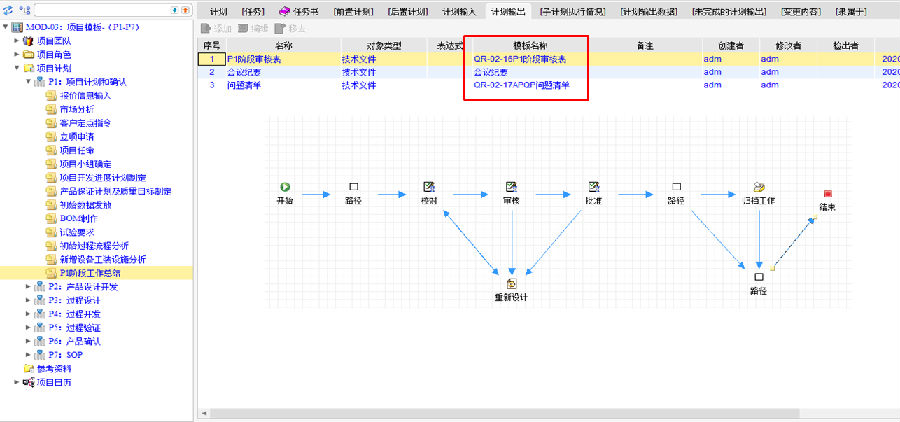The height and width of the screenshot is (422, 900).
Task: Click the 归档工作 workflow node icon
Action: 759,187
